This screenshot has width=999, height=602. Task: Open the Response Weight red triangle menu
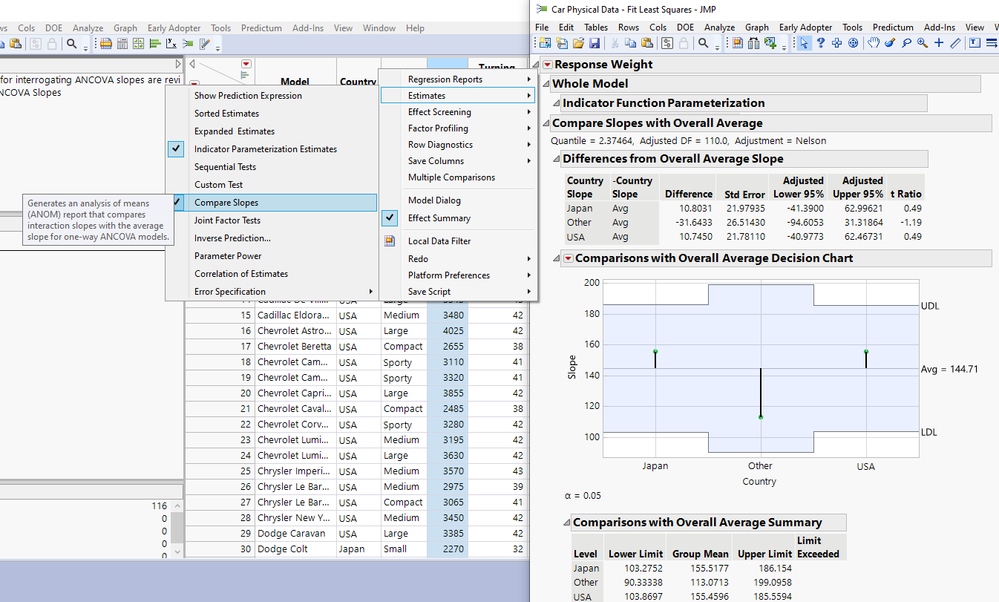547,65
